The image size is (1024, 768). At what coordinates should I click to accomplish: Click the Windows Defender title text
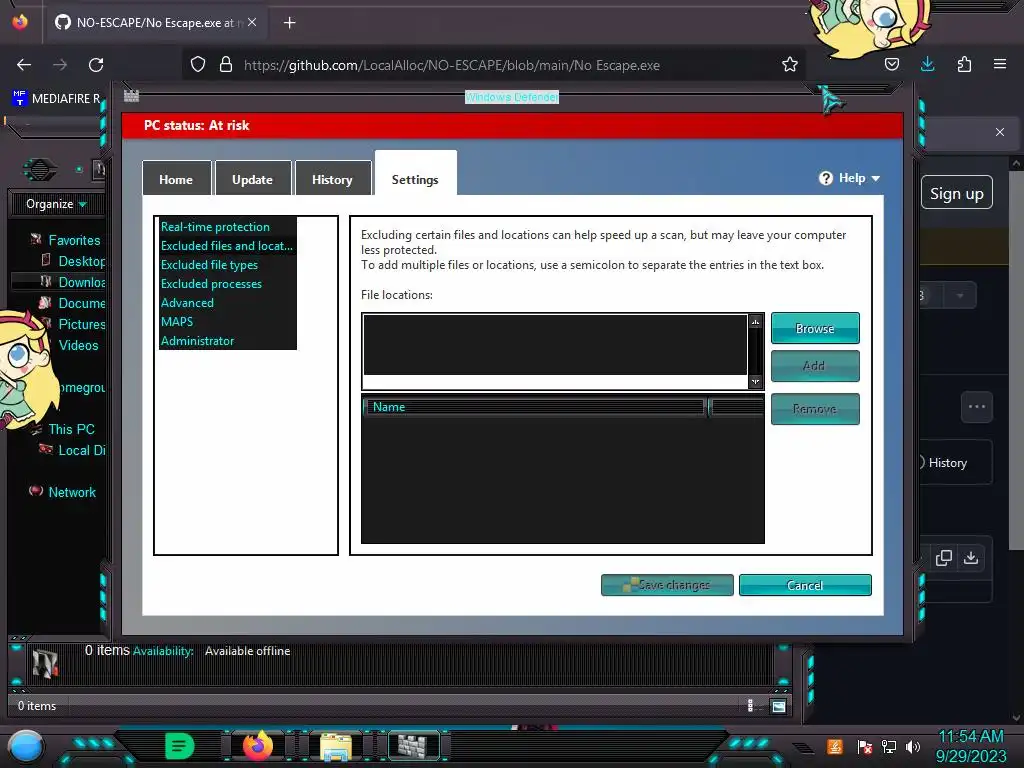512,97
